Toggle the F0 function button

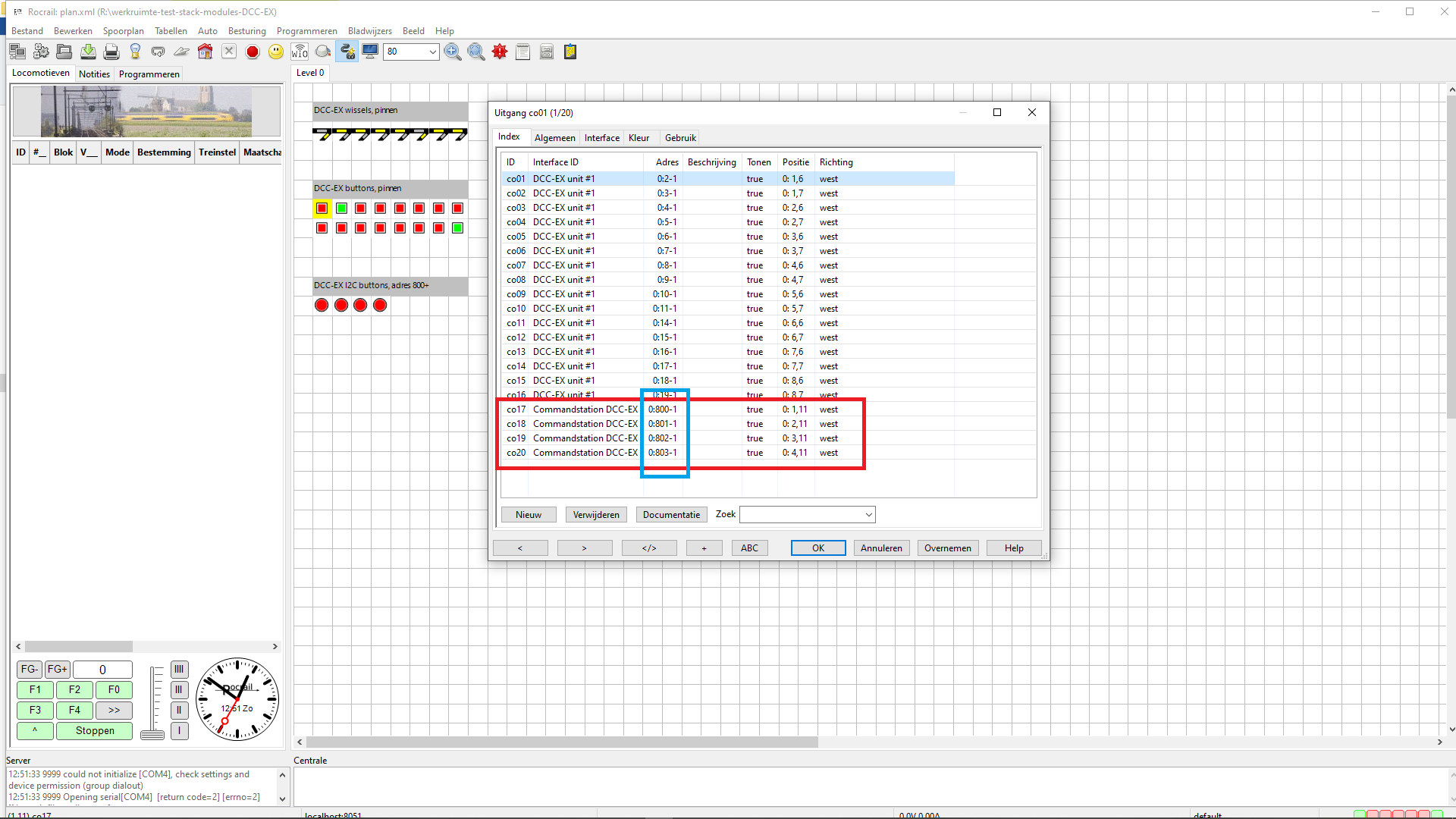click(114, 689)
